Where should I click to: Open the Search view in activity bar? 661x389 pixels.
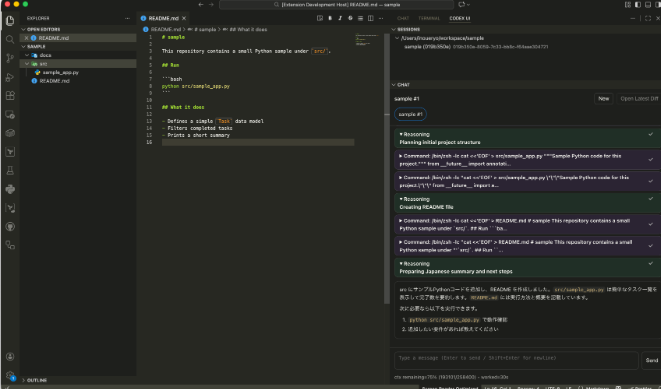(x=10, y=39)
